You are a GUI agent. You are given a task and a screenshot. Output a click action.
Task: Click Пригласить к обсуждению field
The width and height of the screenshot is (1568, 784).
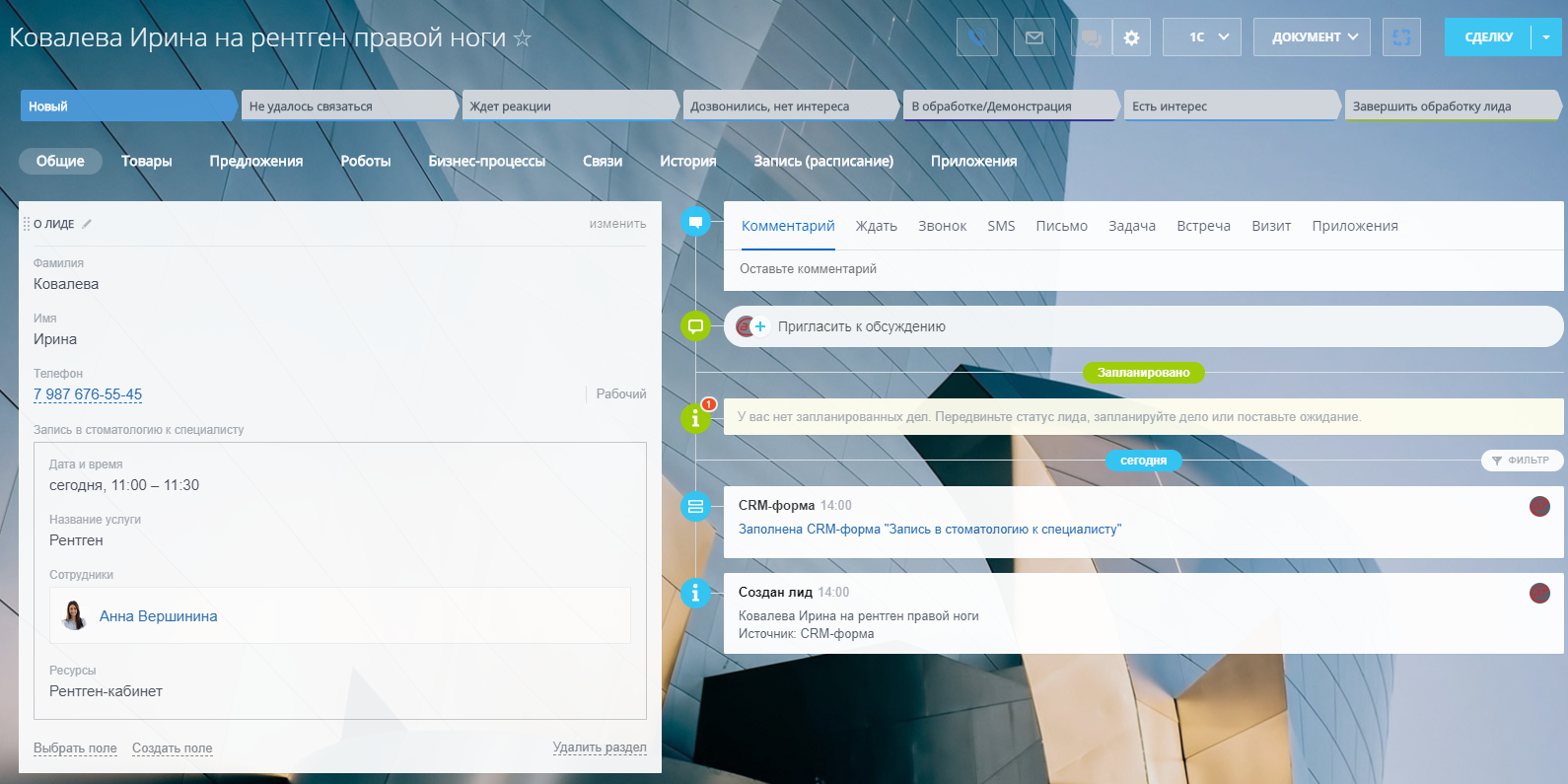[1144, 326]
